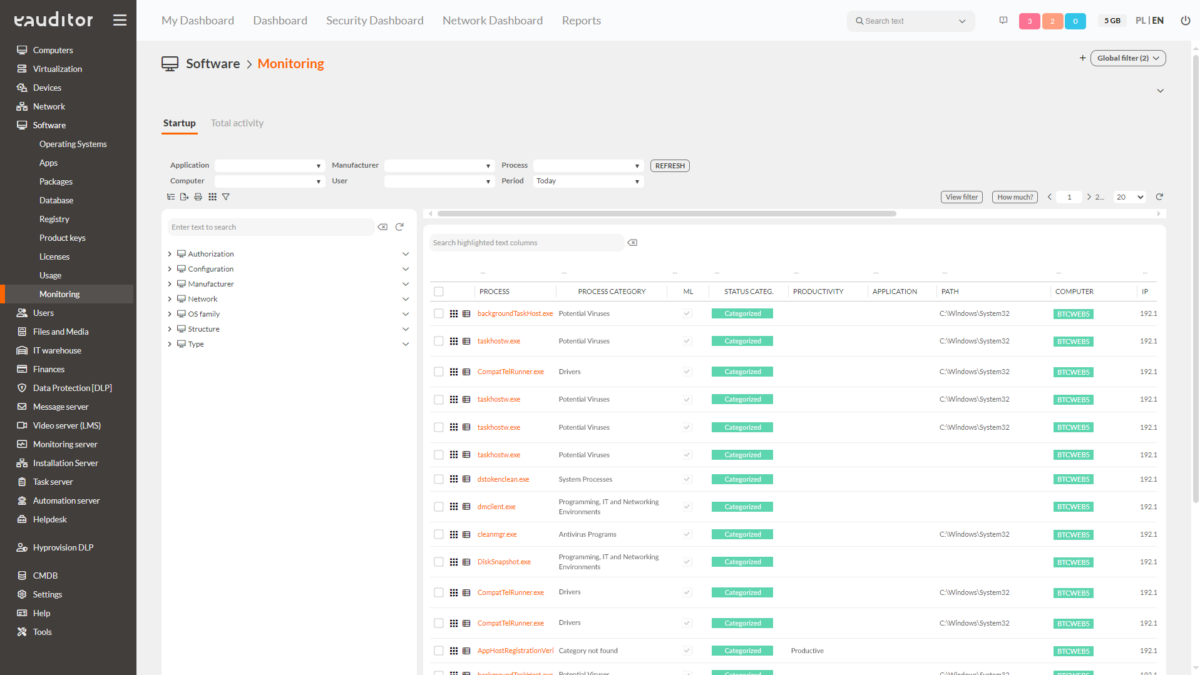Open the page size dropdown showing 20

tap(1128, 197)
